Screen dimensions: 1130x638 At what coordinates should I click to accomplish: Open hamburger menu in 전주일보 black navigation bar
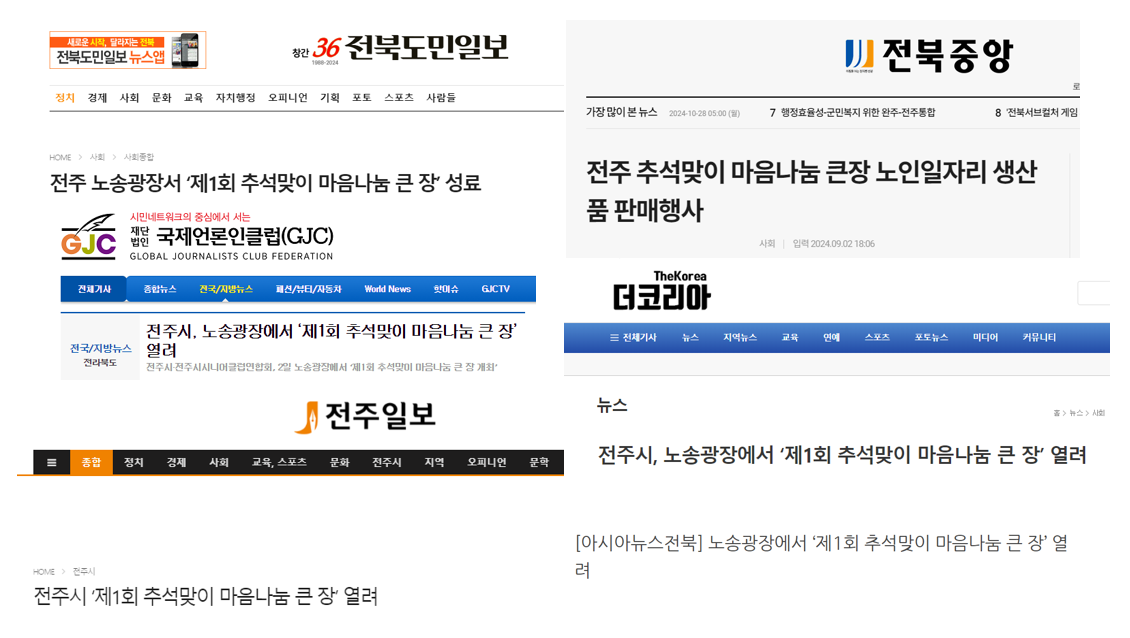[x=51, y=462]
